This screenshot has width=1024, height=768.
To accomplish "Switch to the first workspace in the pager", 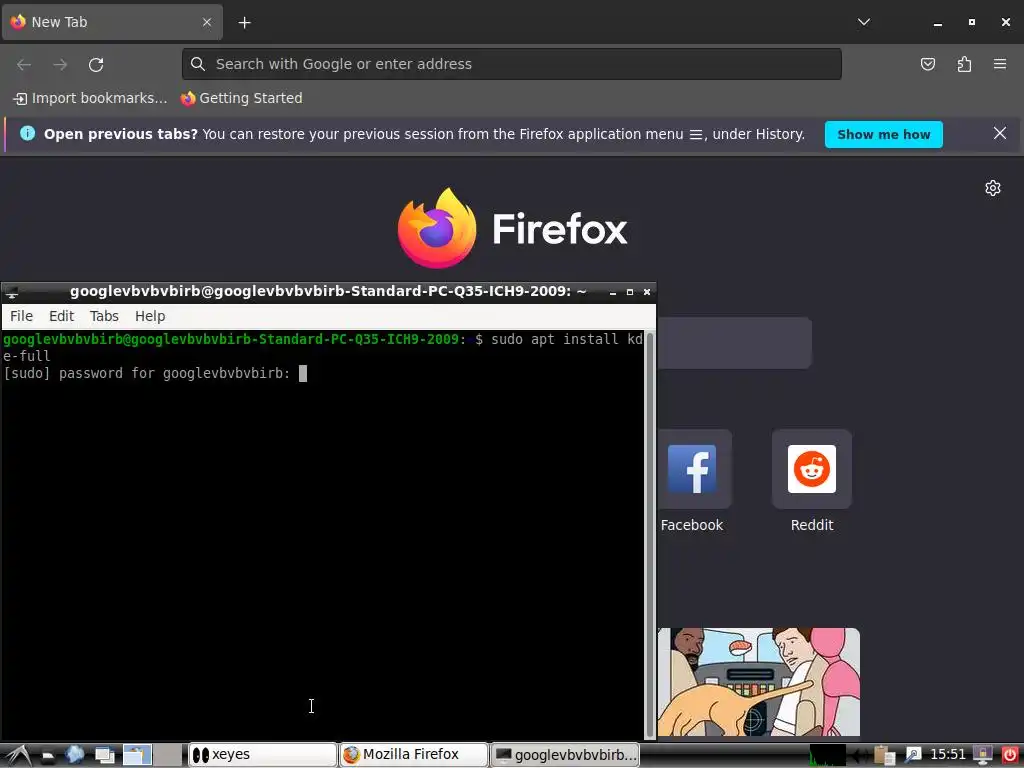I will (137, 756).
